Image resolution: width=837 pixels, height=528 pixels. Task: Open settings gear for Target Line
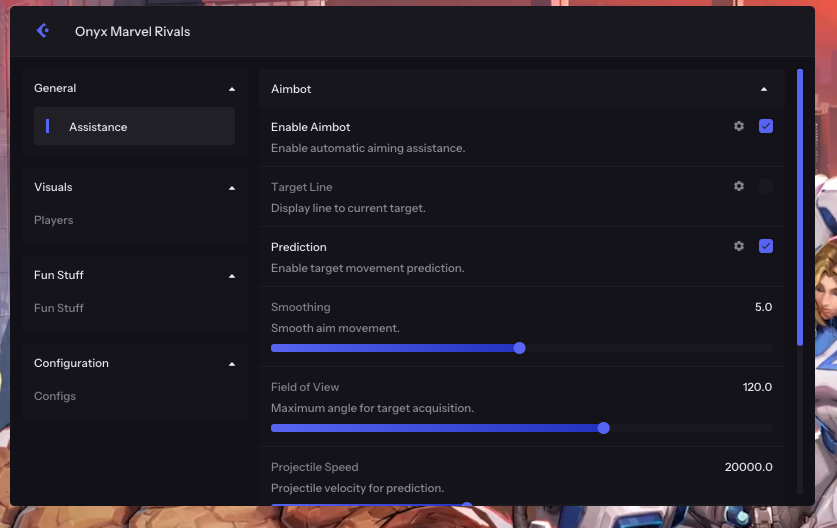coord(739,186)
